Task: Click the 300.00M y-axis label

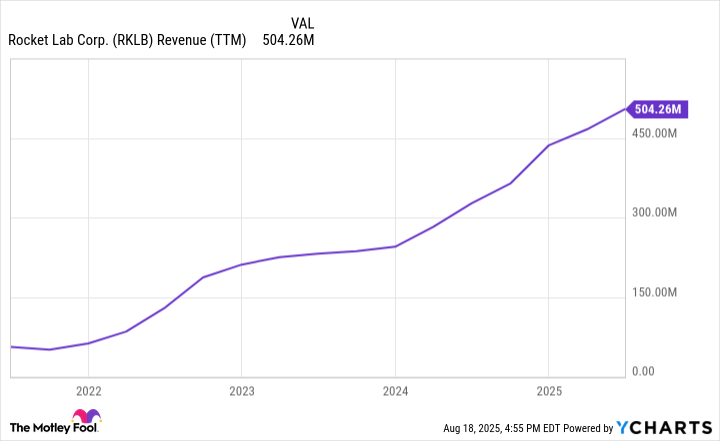Action: pyautogui.click(x=654, y=212)
